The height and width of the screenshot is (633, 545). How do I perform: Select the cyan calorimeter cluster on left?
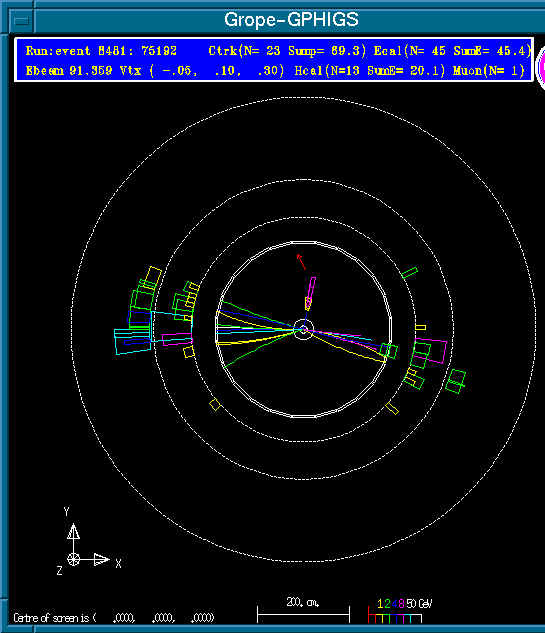tap(133, 342)
